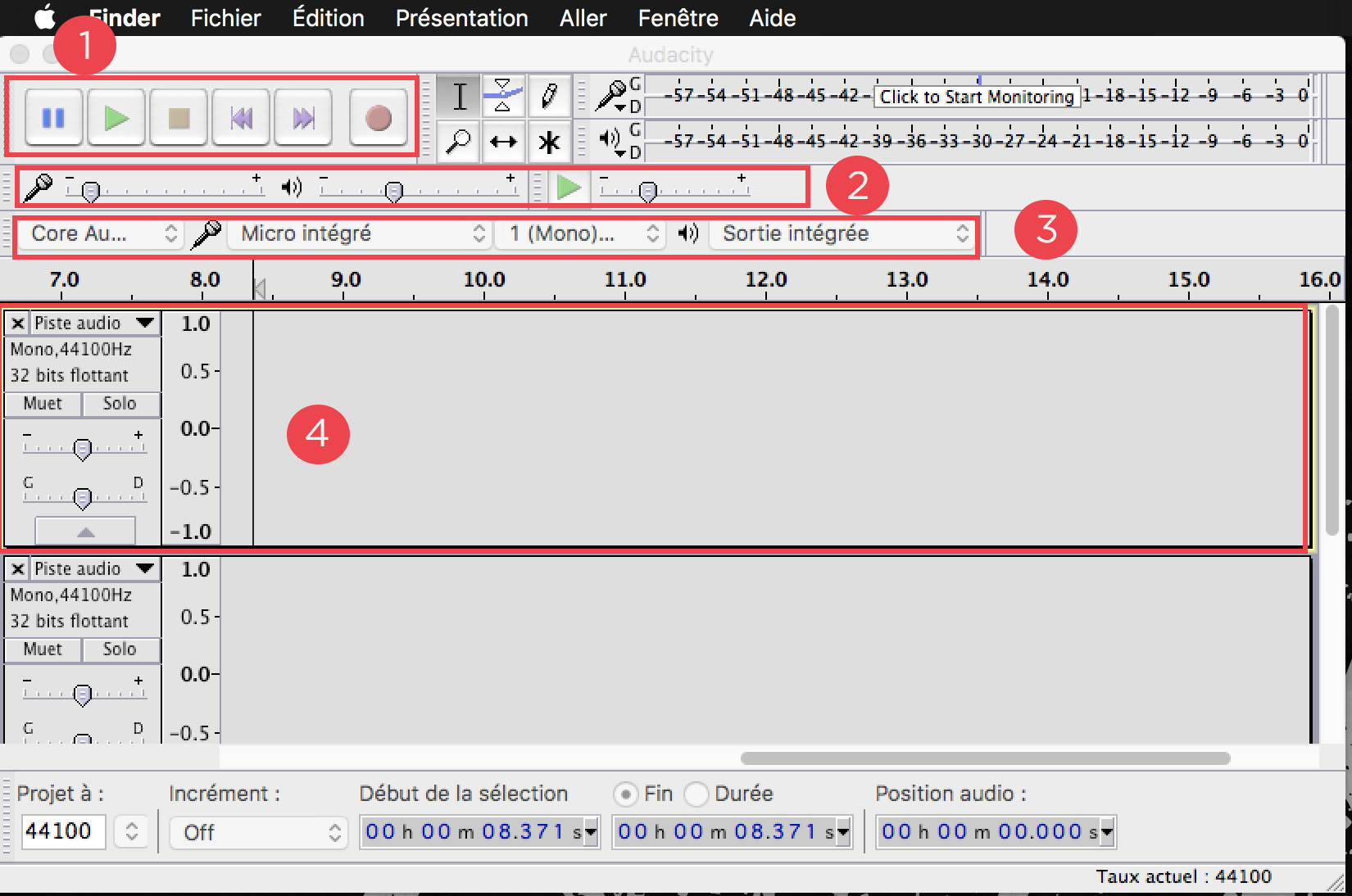Select the Durée radio button

(x=696, y=794)
